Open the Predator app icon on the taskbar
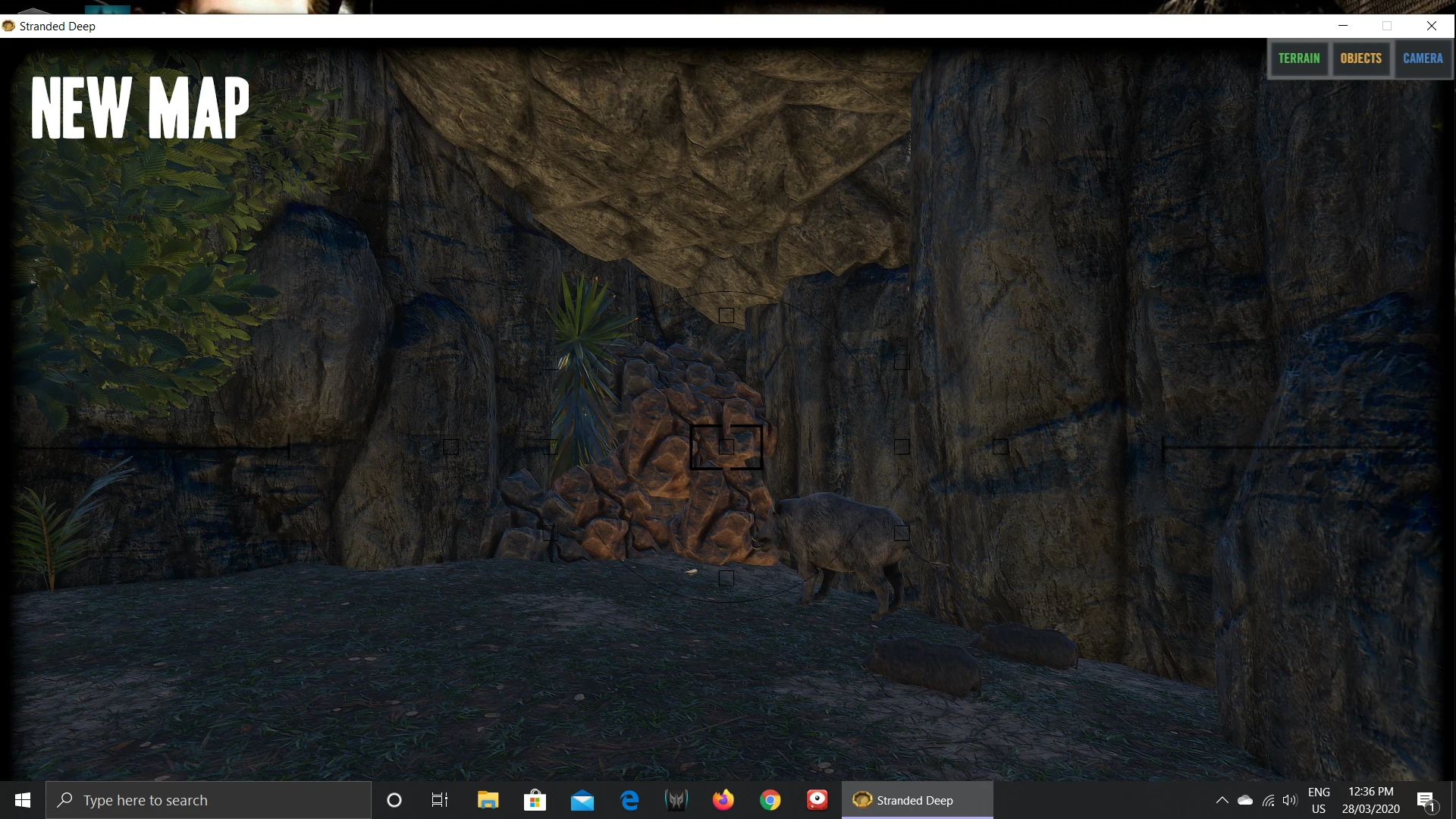Image resolution: width=1456 pixels, height=819 pixels. point(676,800)
